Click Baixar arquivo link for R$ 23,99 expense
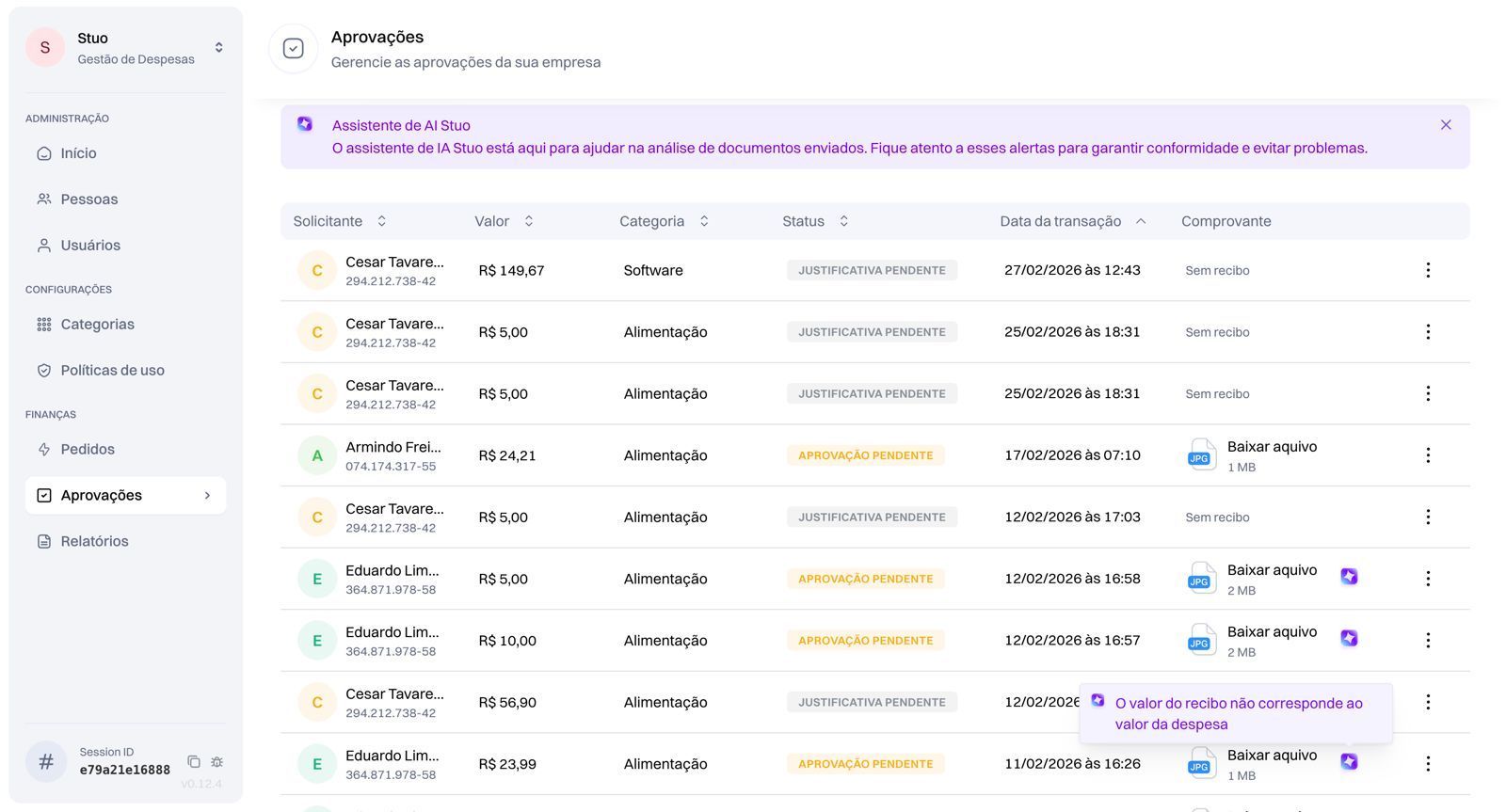The width and height of the screenshot is (1506, 812). [1271, 756]
